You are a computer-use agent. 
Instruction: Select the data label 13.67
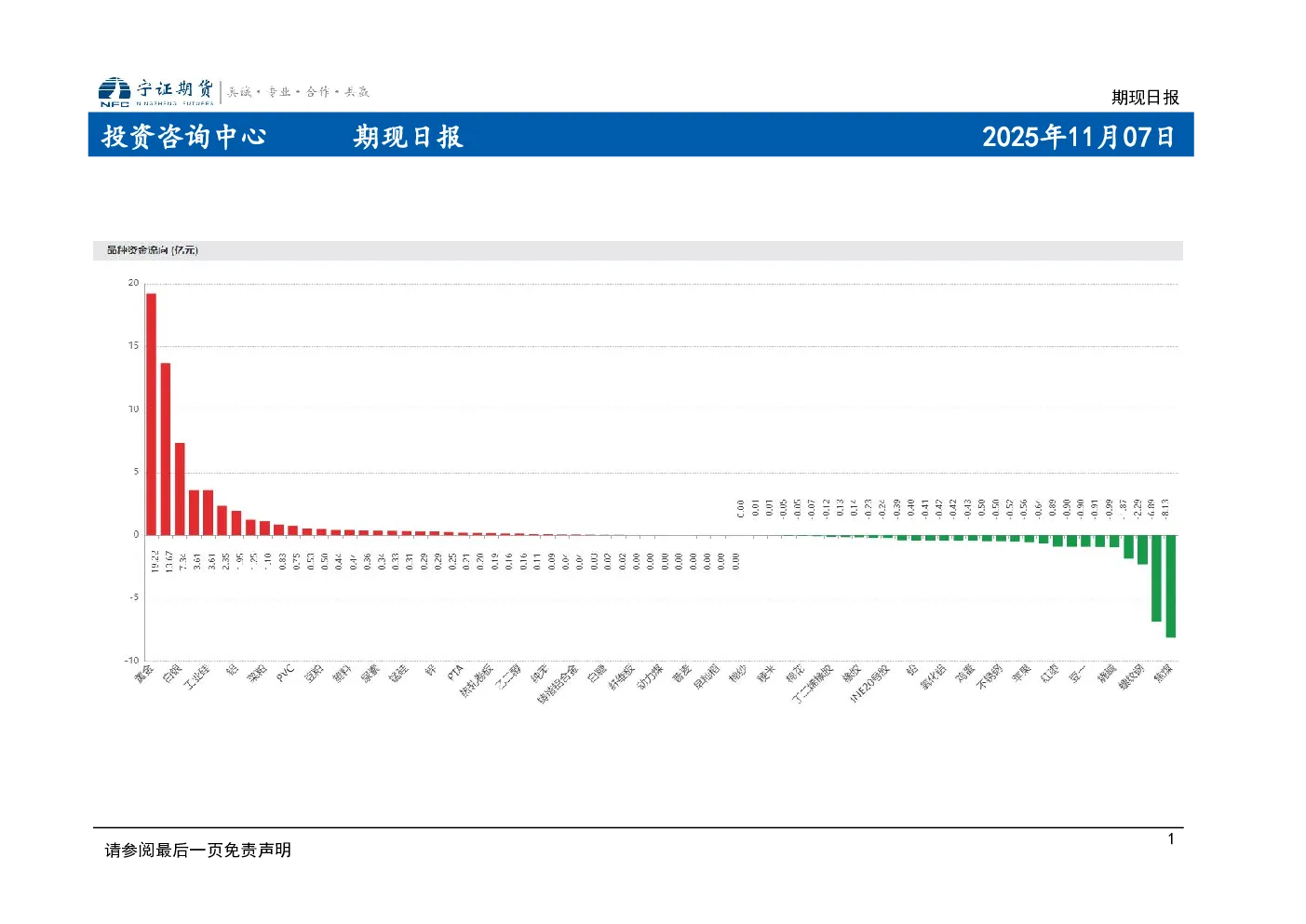tap(168, 561)
